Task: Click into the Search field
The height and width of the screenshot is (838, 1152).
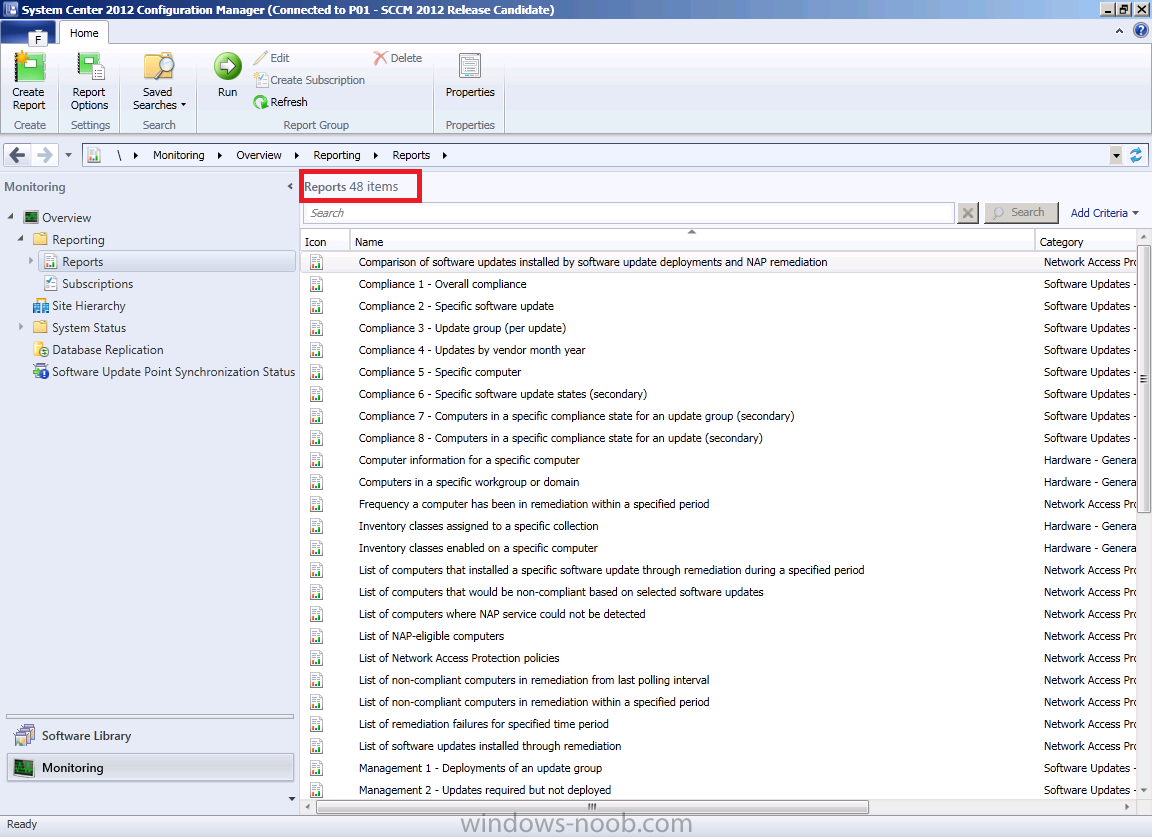Action: [628, 213]
